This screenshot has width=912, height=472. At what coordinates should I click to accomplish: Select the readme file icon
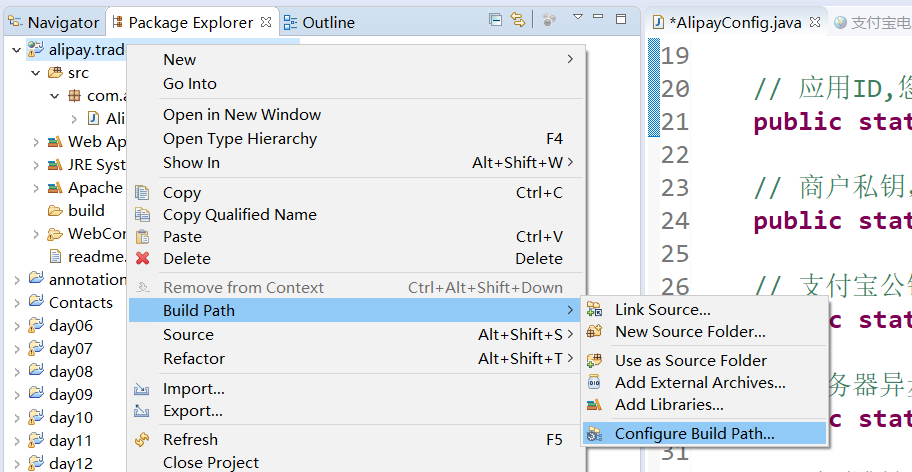coord(55,256)
